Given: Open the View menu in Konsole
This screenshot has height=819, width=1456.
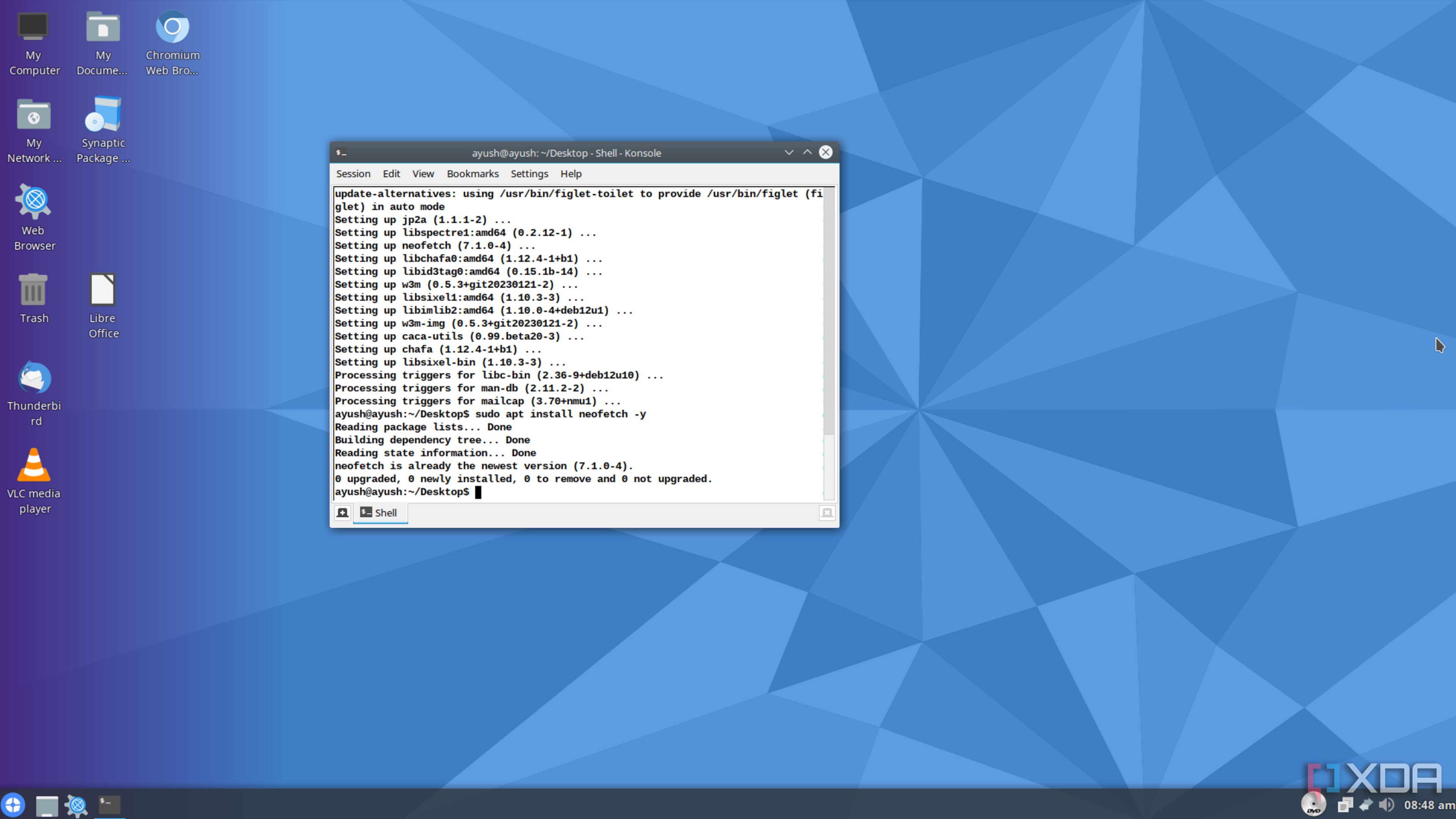Looking at the screenshot, I should click(423, 174).
